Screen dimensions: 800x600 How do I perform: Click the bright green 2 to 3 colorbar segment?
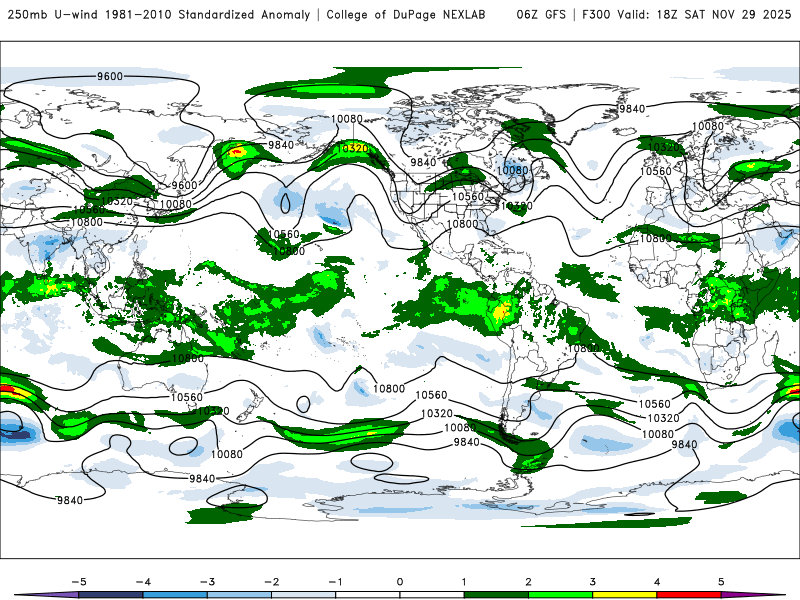click(x=561, y=595)
